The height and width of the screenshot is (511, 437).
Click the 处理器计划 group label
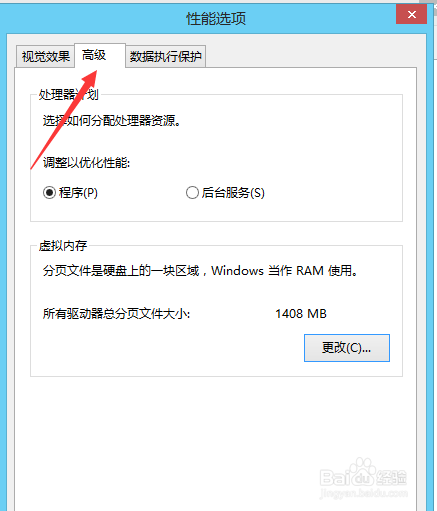point(69,95)
